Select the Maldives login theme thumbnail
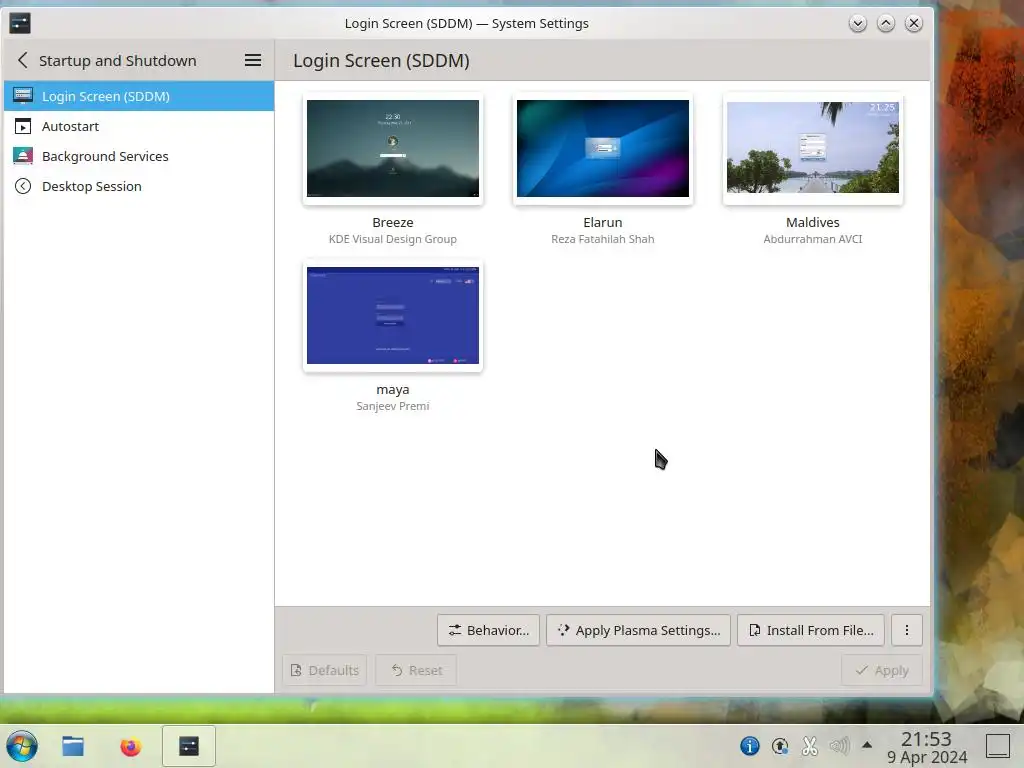 (812, 148)
